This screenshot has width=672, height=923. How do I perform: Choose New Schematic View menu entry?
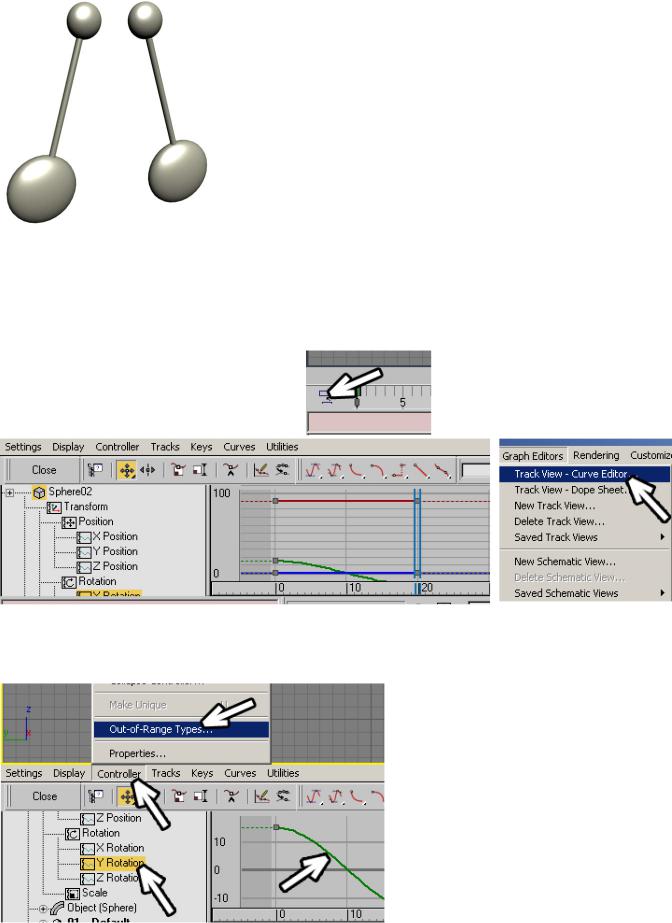point(585,562)
